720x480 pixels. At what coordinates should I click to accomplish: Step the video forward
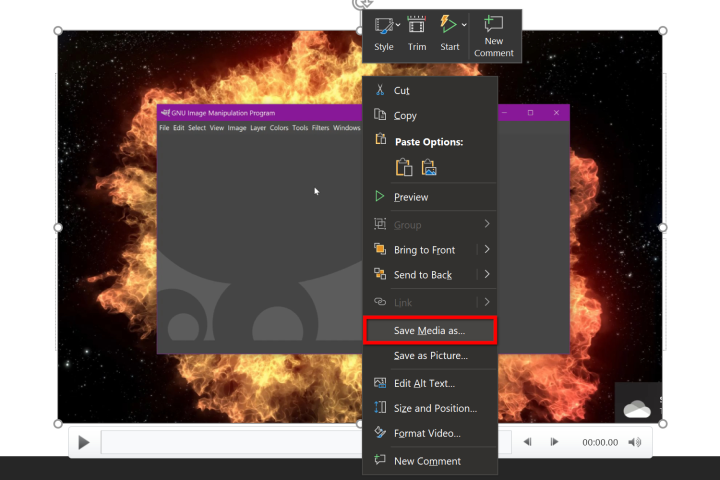pyautogui.click(x=554, y=442)
